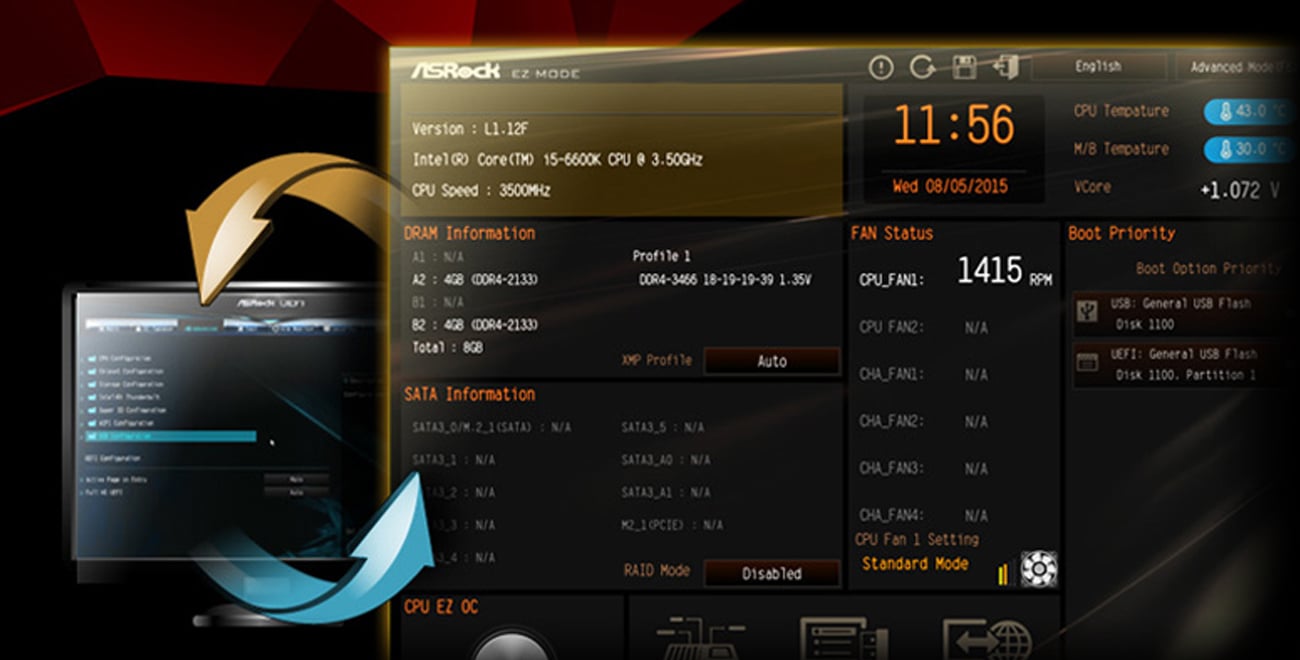
Task: Select the UEFI: General USB Flash boot entry
Action: pyautogui.click(x=1180, y=365)
